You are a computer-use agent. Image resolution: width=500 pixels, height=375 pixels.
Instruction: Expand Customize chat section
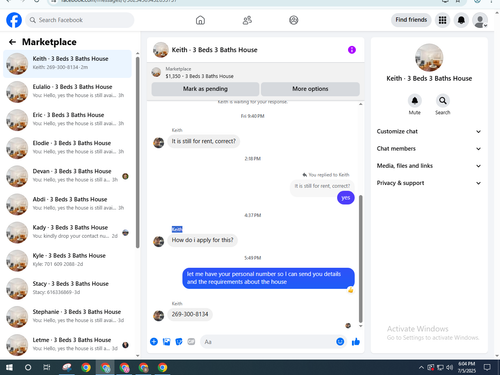(x=429, y=131)
